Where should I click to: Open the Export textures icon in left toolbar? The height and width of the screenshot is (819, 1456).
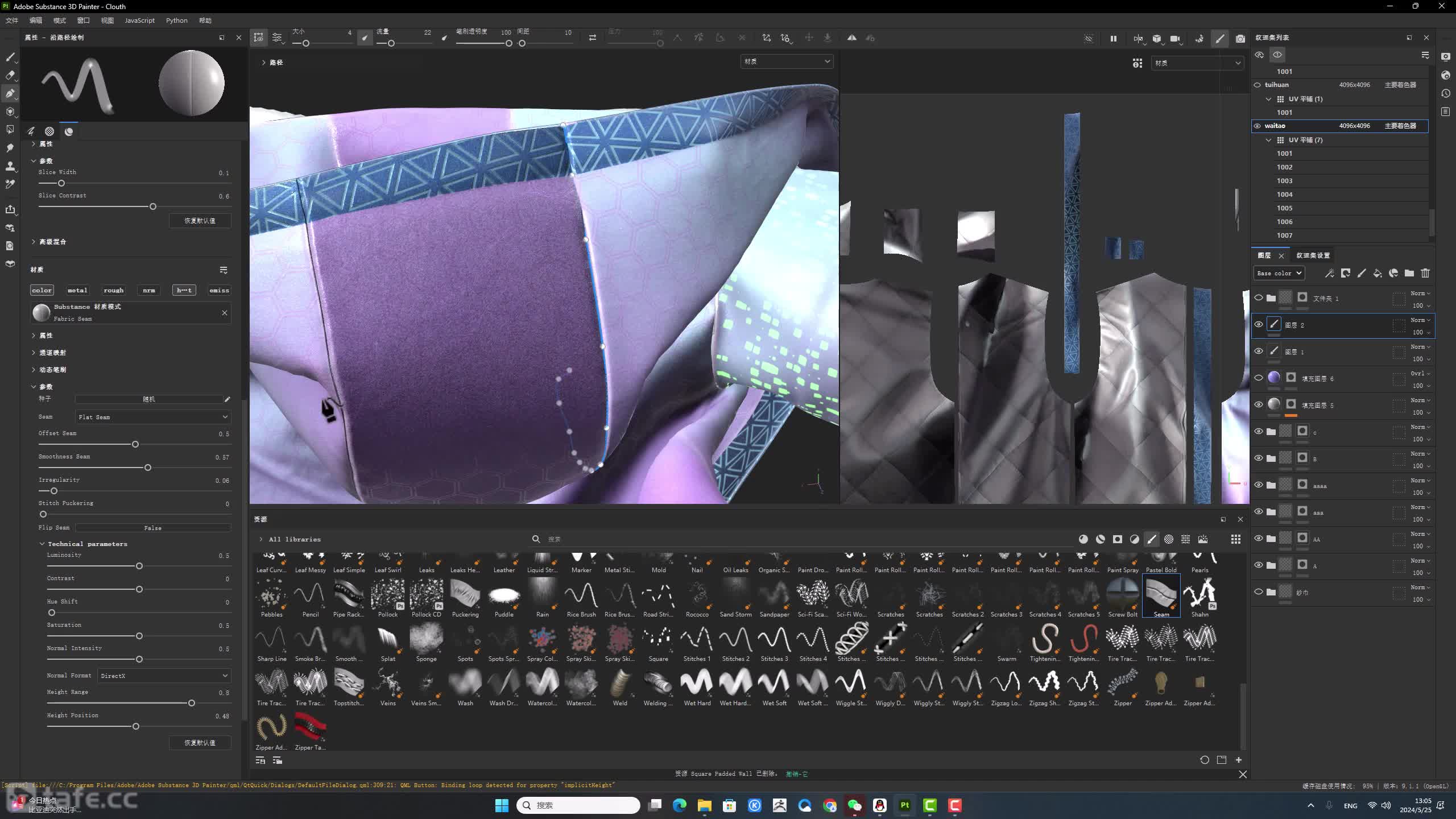click(10, 209)
